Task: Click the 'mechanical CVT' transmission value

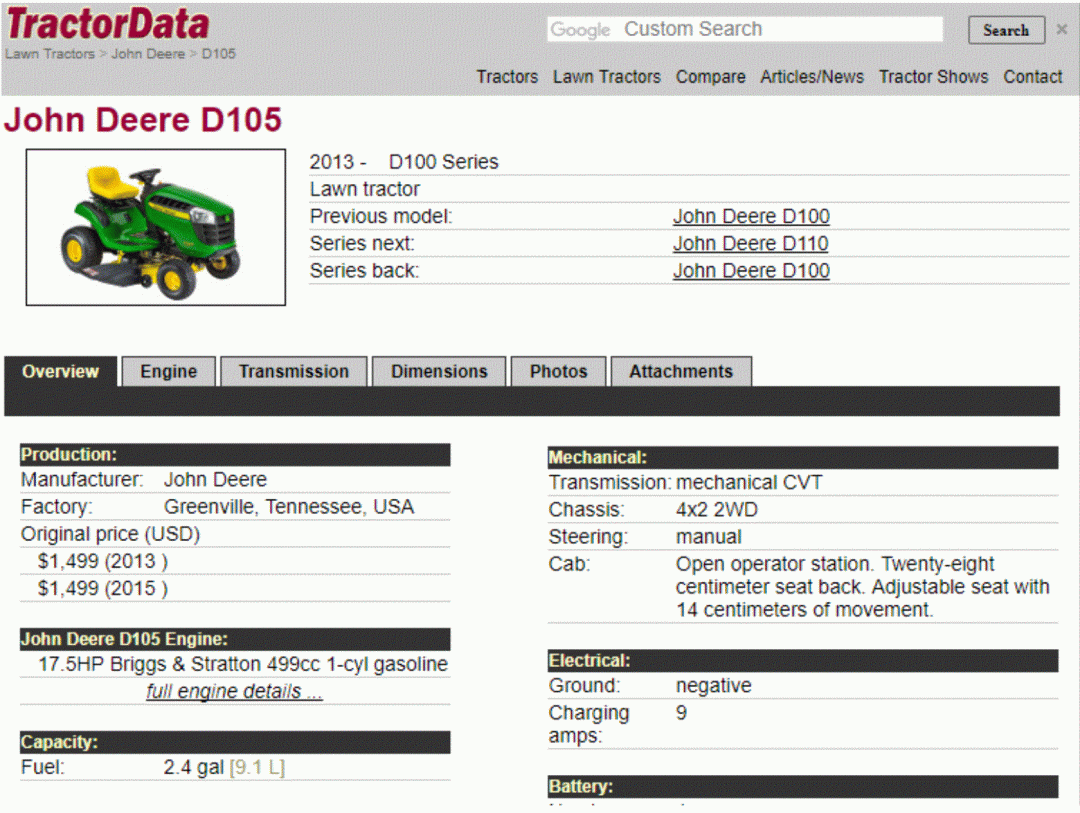Action: (x=749, y=483)
